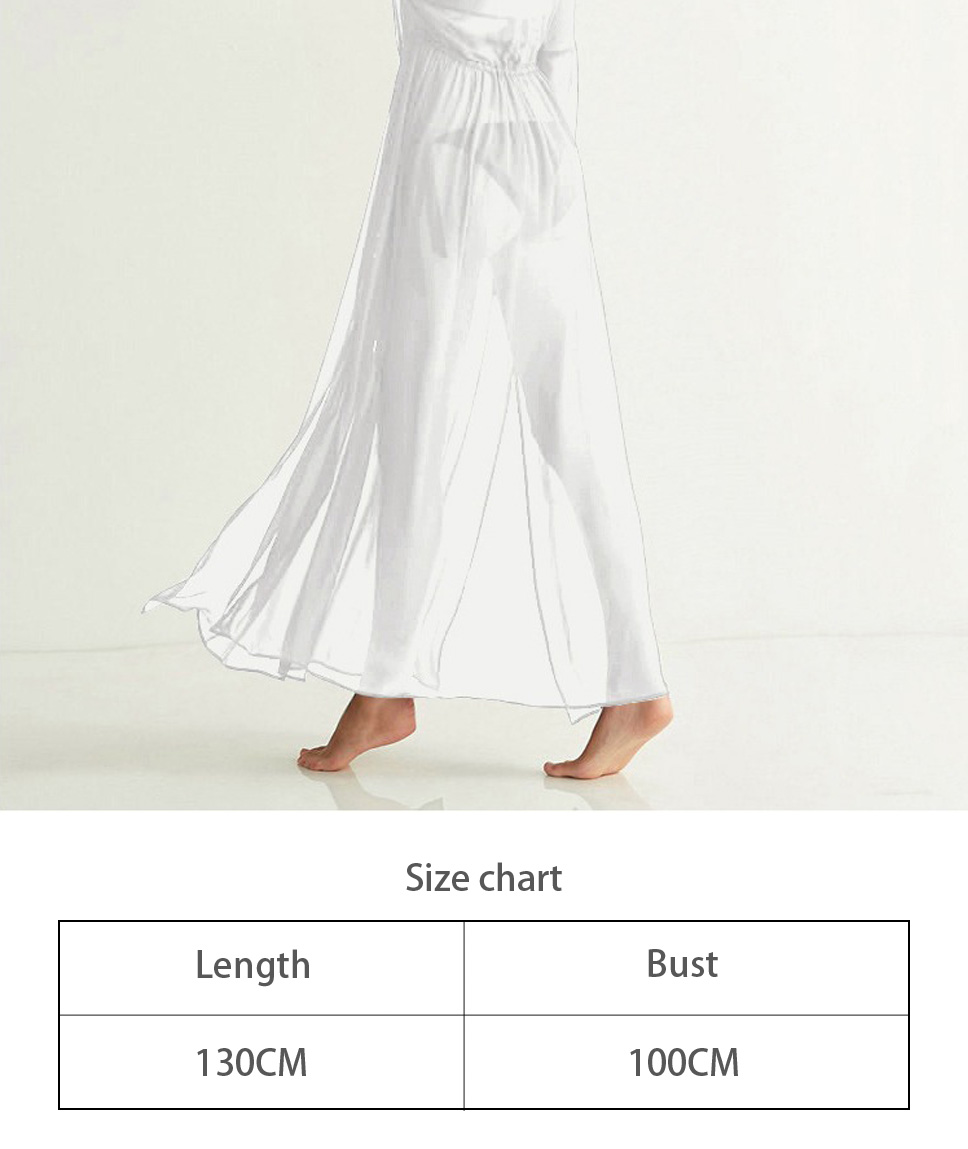Click the Length column header cell
This screenshot has width=968, height=1149.
coord(262,968)
